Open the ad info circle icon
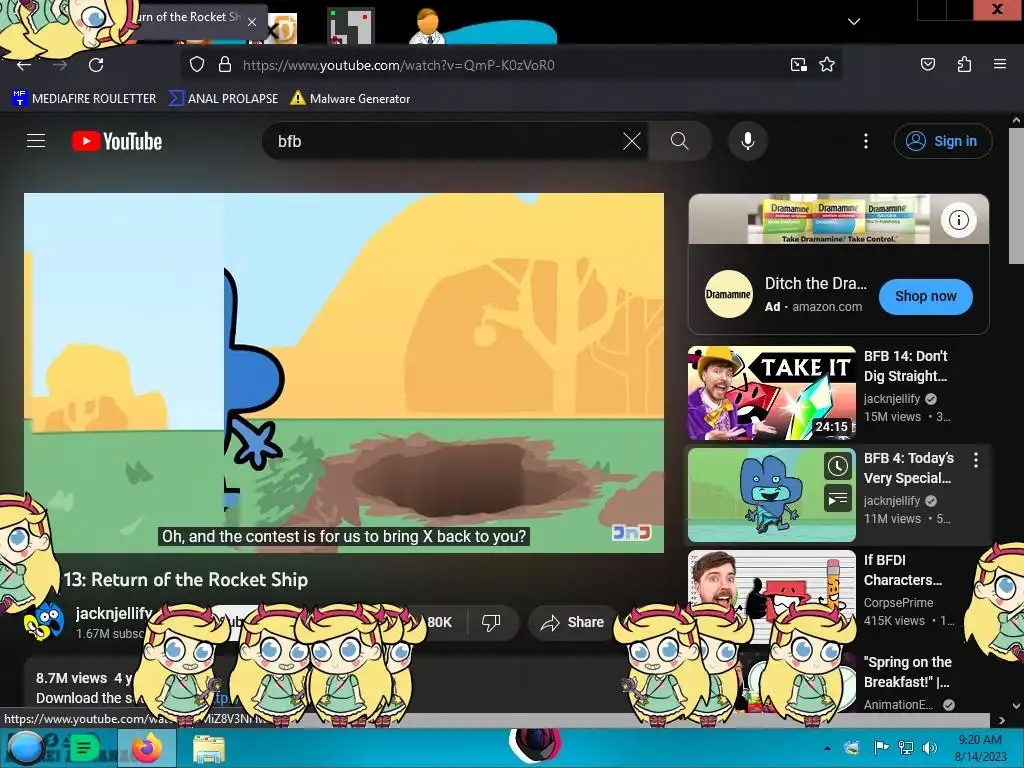Screen dimensions: 1024x768 pos(958,220)
